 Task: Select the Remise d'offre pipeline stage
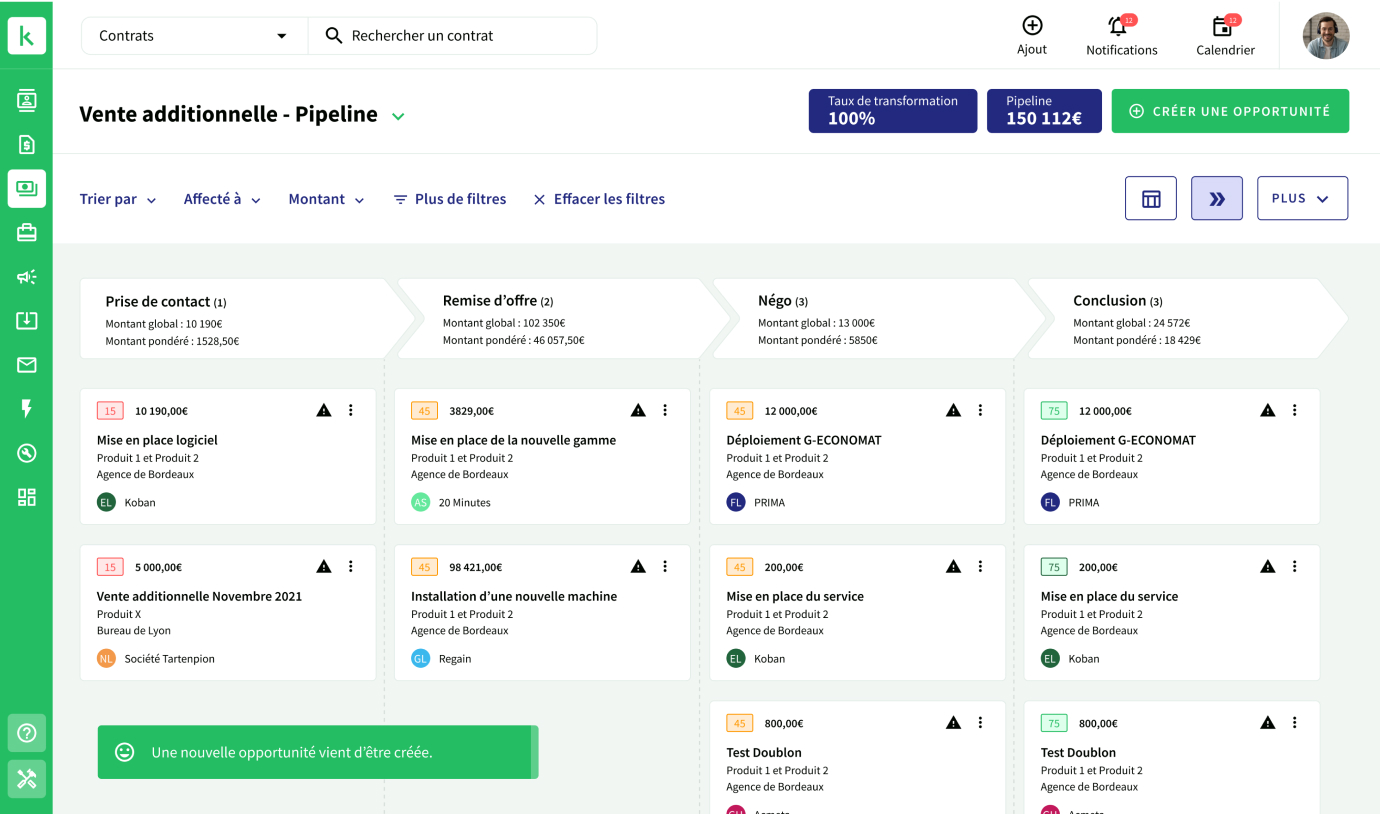pyautogui.click(x=555, y=319)
